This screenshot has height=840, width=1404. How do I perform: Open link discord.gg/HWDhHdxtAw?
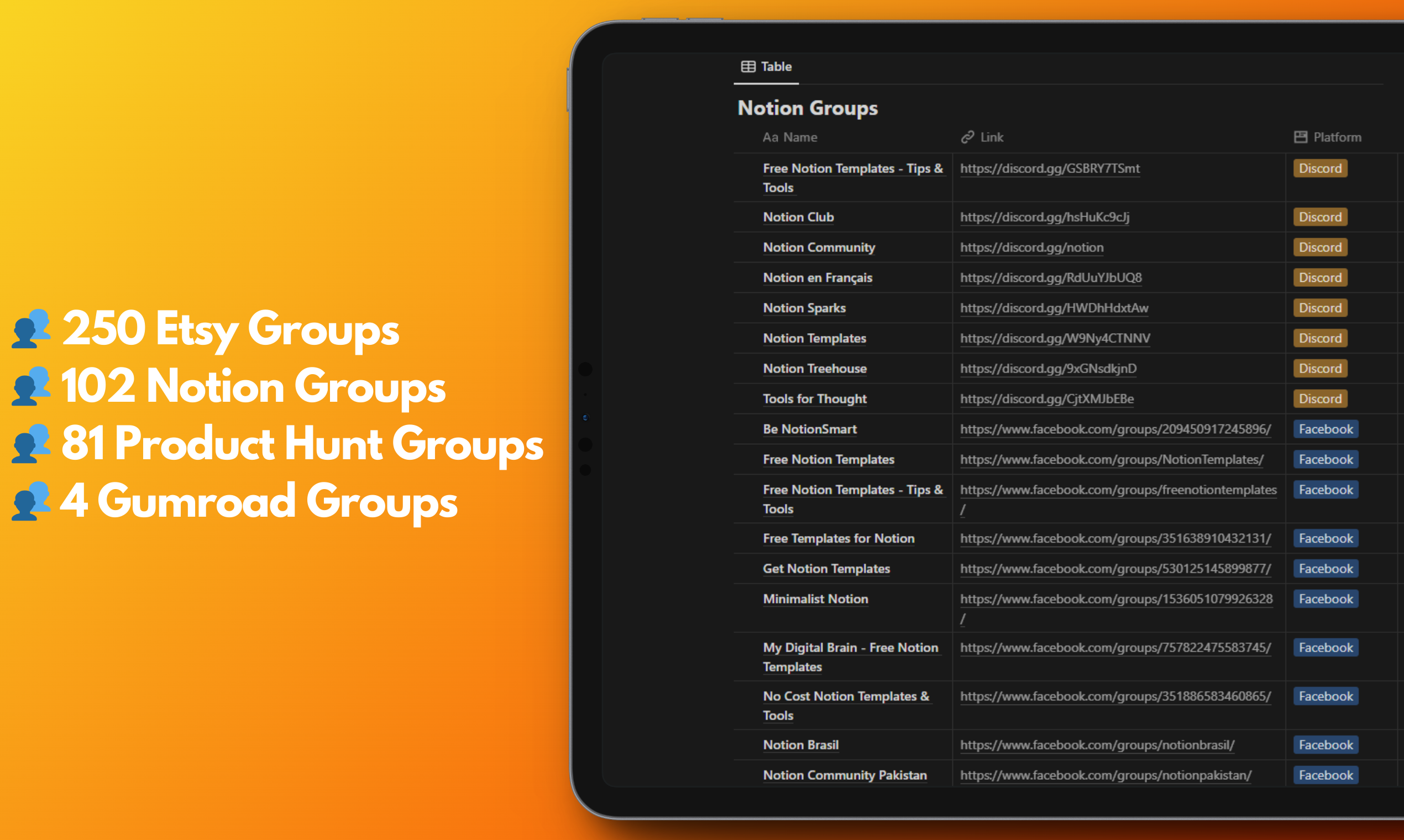(x=1054, y=308)
